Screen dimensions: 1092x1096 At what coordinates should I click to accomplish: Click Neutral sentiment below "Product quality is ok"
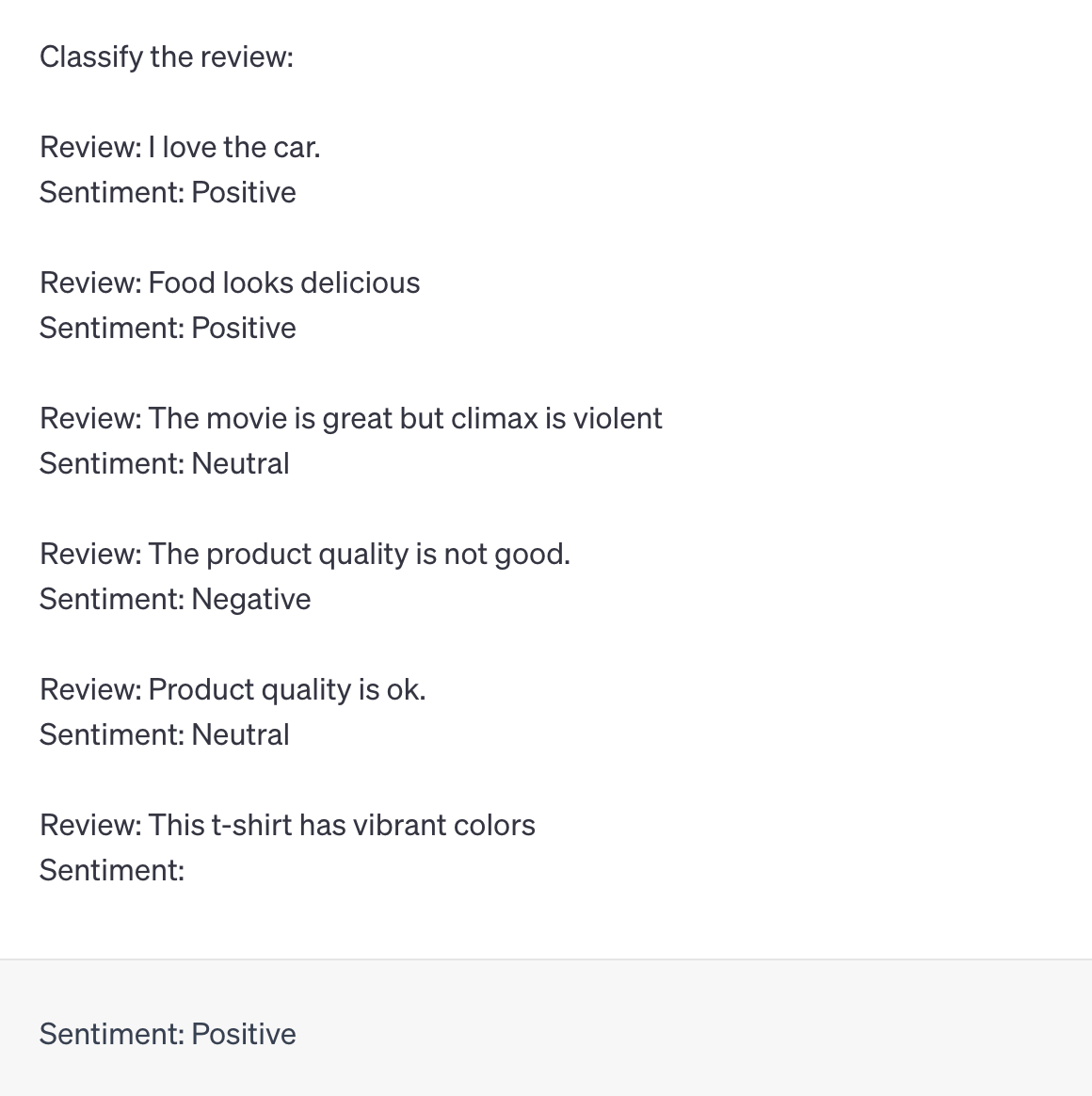pos(240,734)
